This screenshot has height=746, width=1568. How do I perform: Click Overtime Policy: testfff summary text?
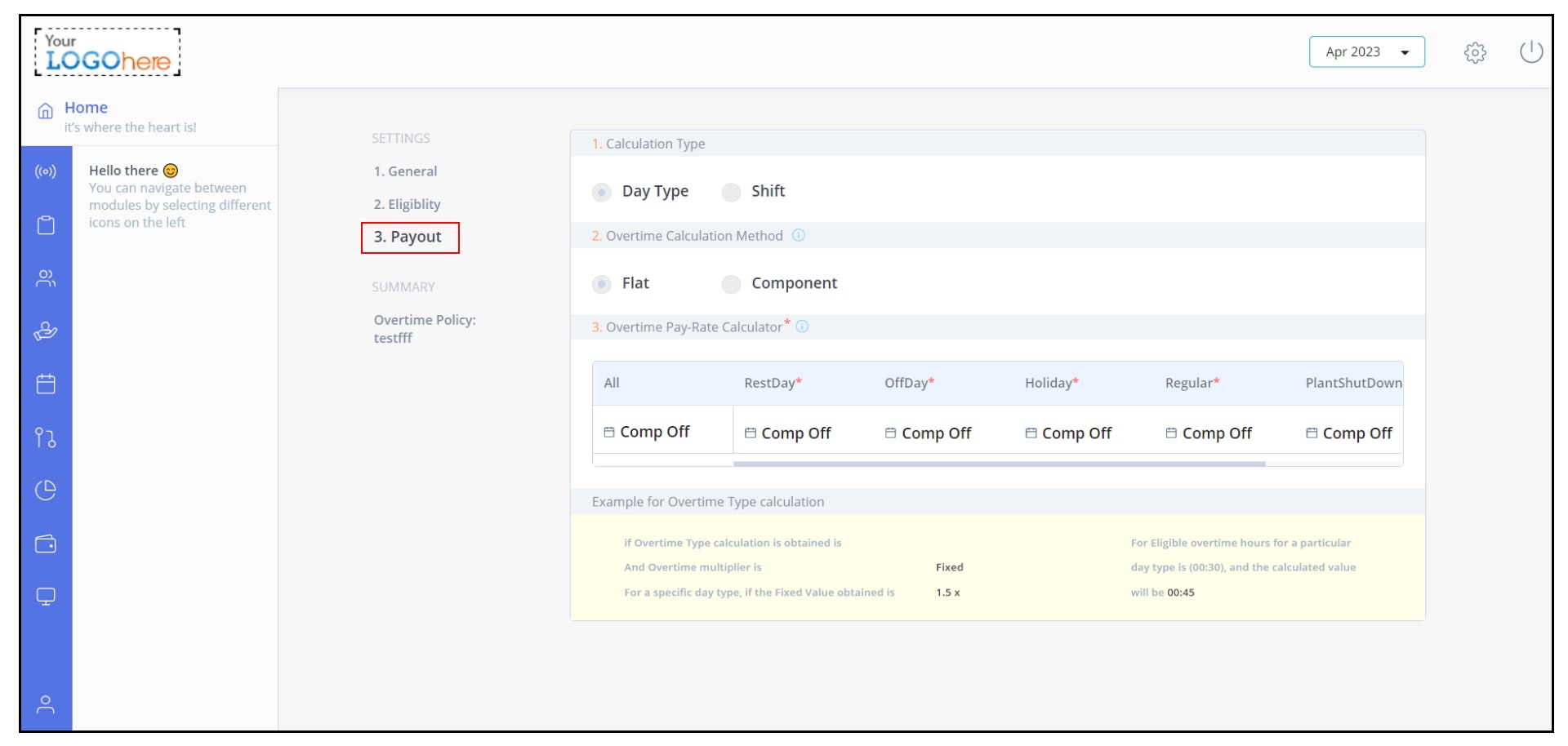425,329
